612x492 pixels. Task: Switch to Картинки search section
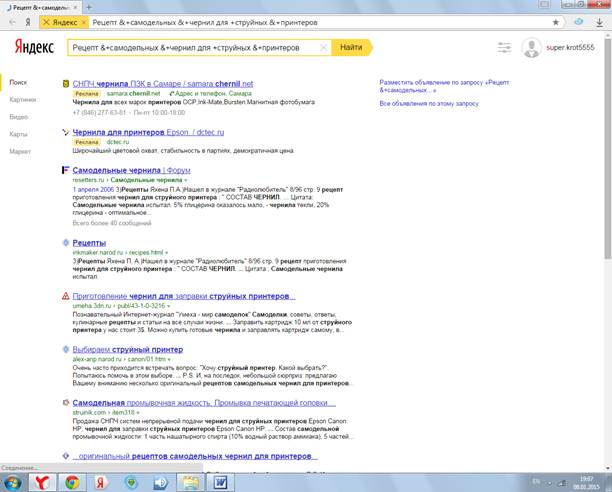(22, 99)
